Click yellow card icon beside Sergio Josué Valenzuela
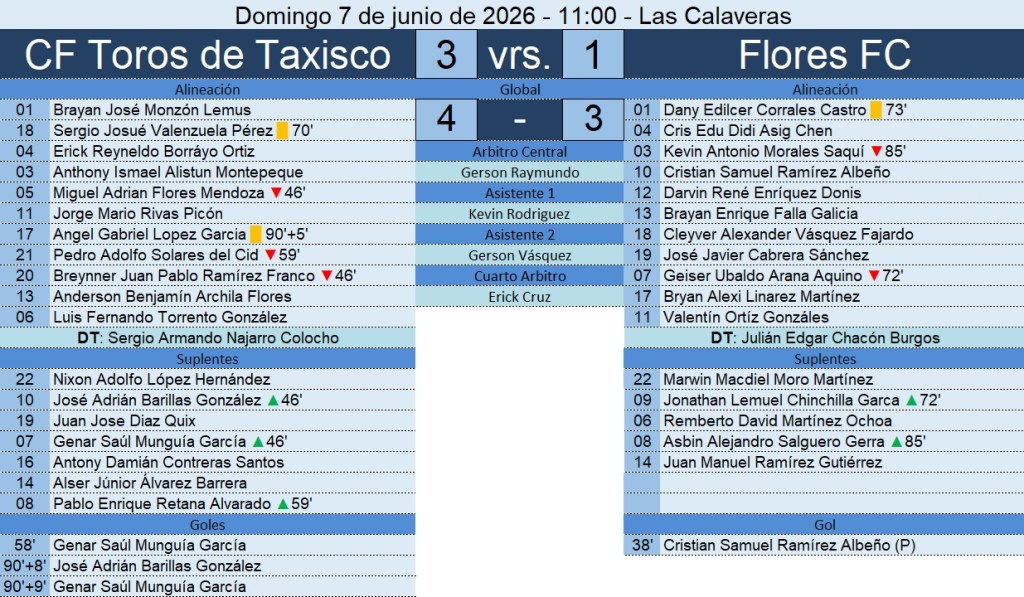This screenshot has width=1024, height=597. point(282,131)
